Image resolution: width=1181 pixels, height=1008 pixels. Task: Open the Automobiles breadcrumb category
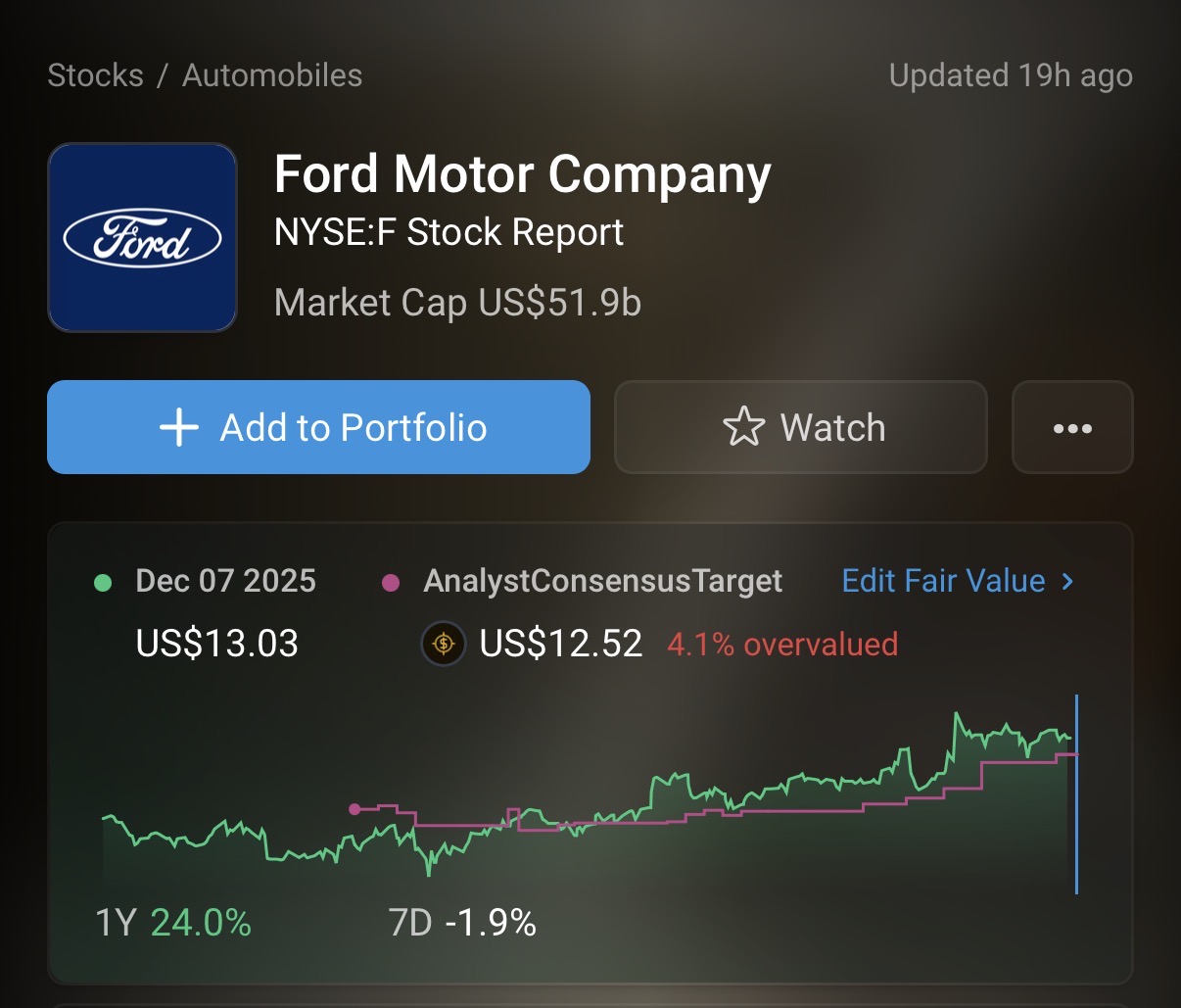pos(272,75)
